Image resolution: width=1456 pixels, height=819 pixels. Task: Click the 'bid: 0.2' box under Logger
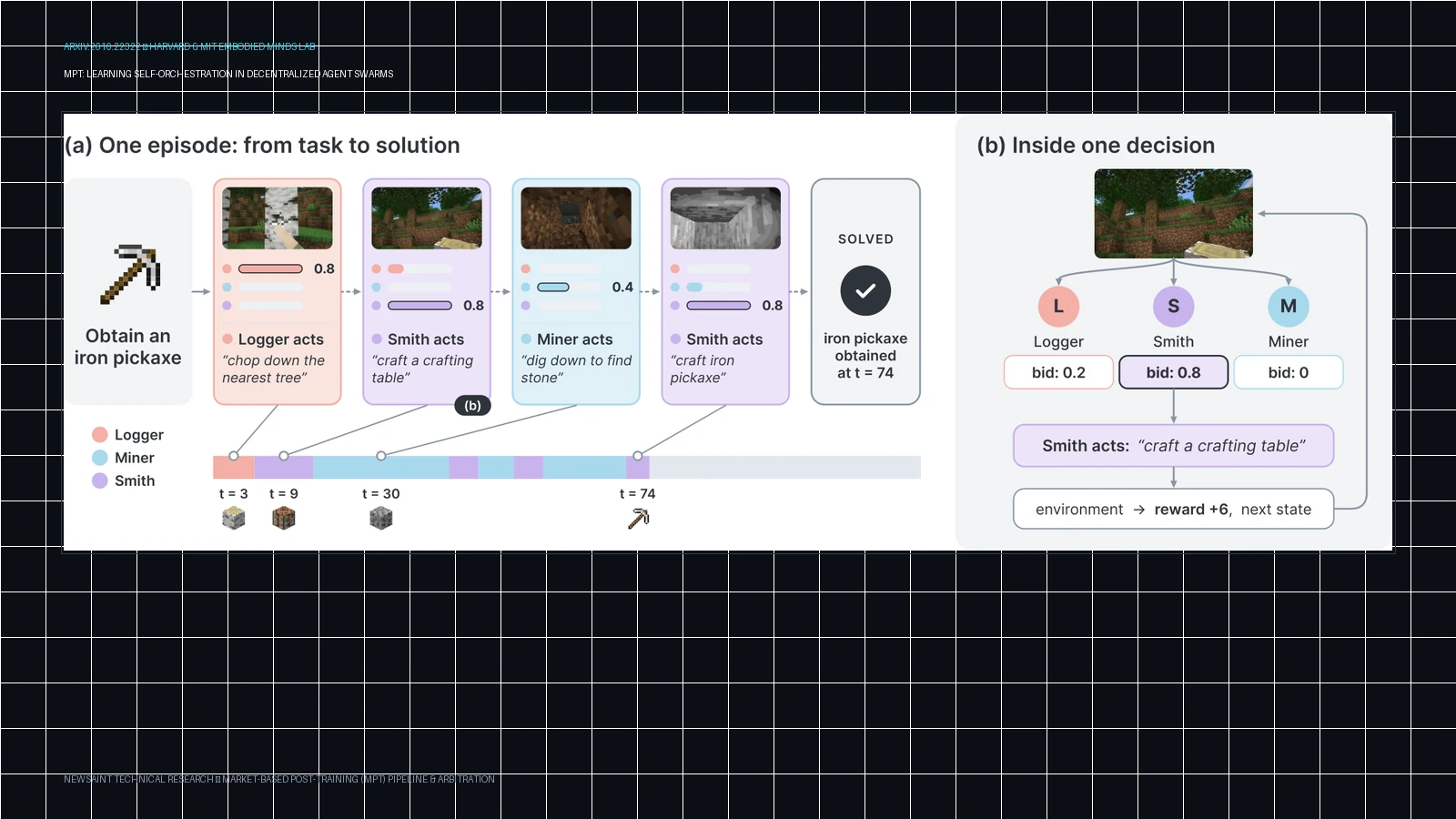click(1058, 372)
